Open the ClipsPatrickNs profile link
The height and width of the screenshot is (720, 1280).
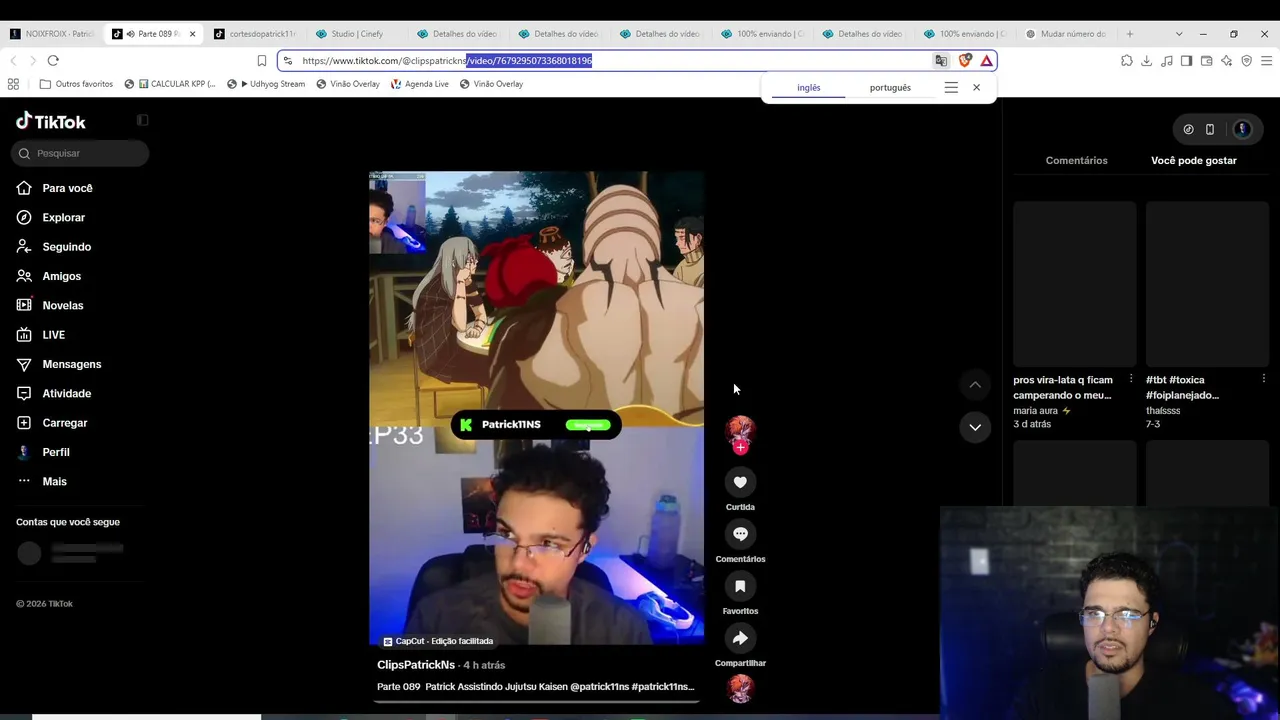click(x=416, y=665)
